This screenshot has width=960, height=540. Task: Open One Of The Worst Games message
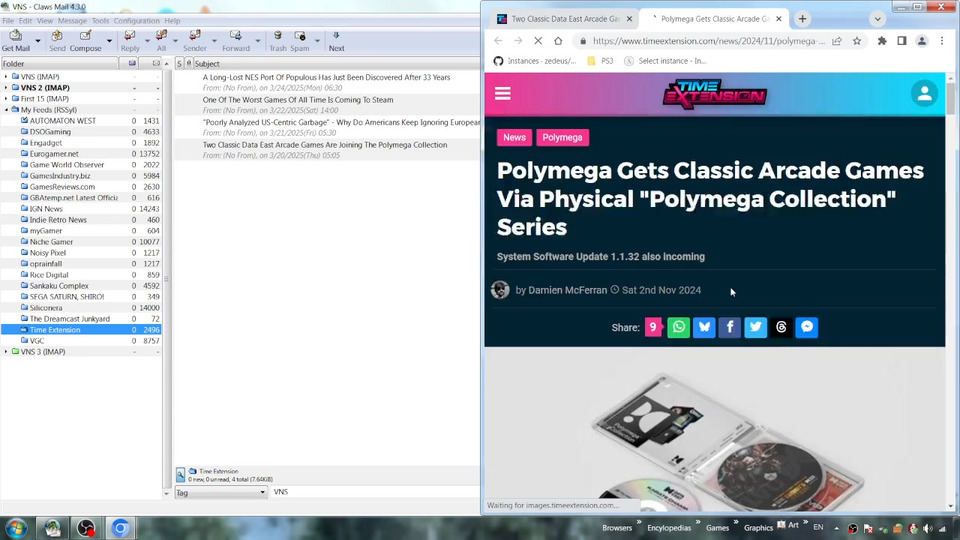[x=327, y=105]
